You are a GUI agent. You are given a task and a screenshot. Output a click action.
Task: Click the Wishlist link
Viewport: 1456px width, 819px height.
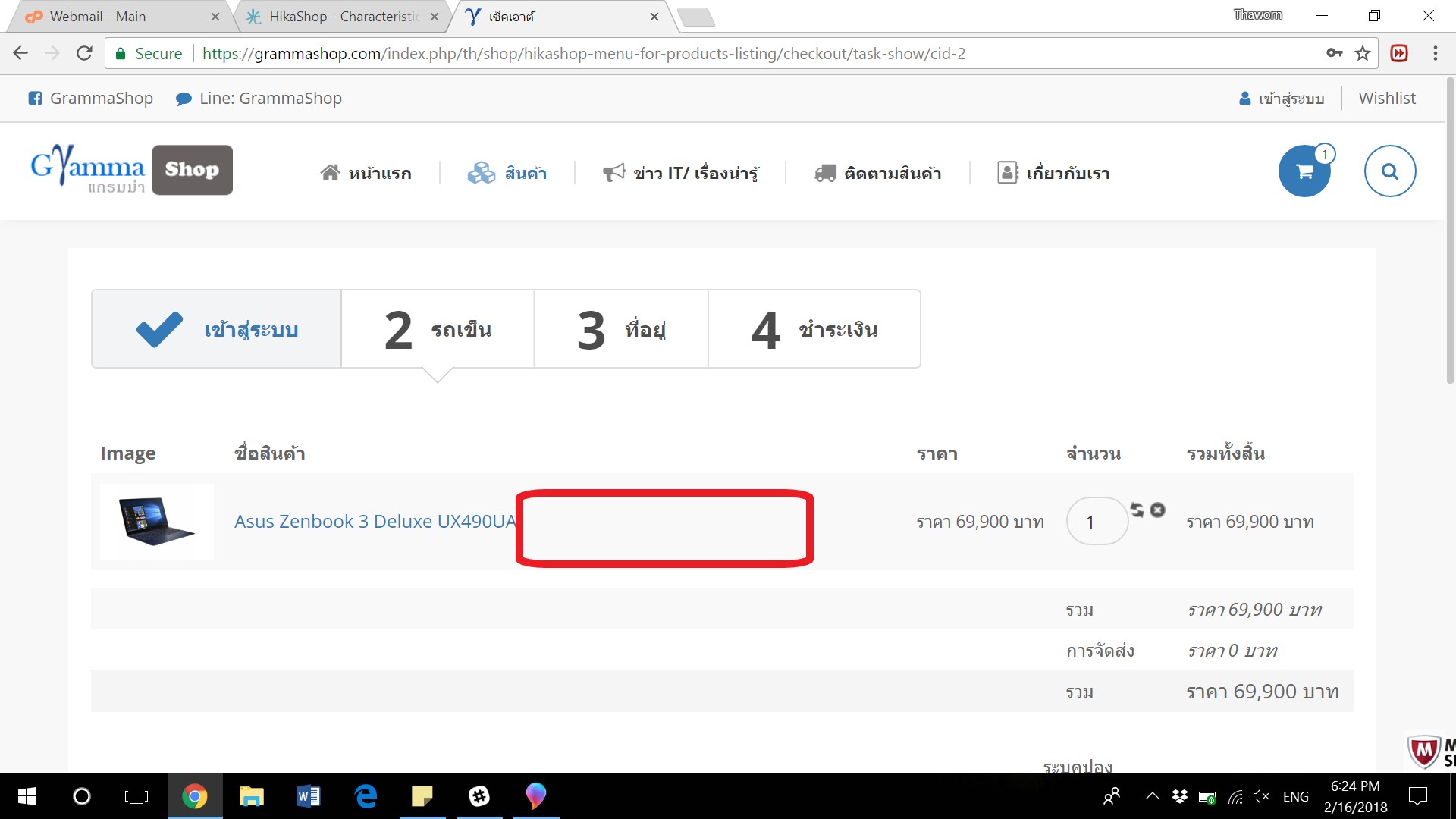click(x=1386, y=99)
